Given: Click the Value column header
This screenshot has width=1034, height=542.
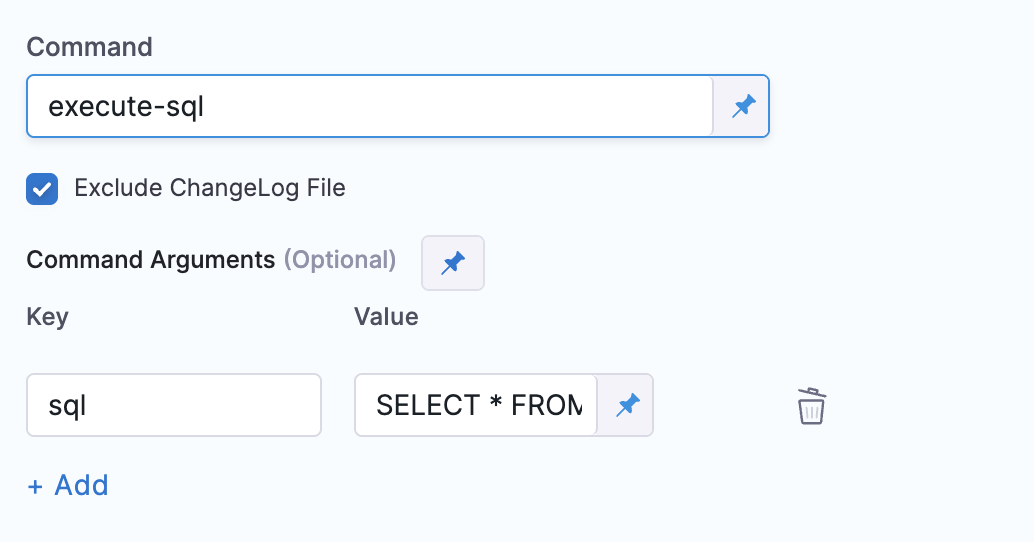Looking at the screenshot, I should coord(386,317).
